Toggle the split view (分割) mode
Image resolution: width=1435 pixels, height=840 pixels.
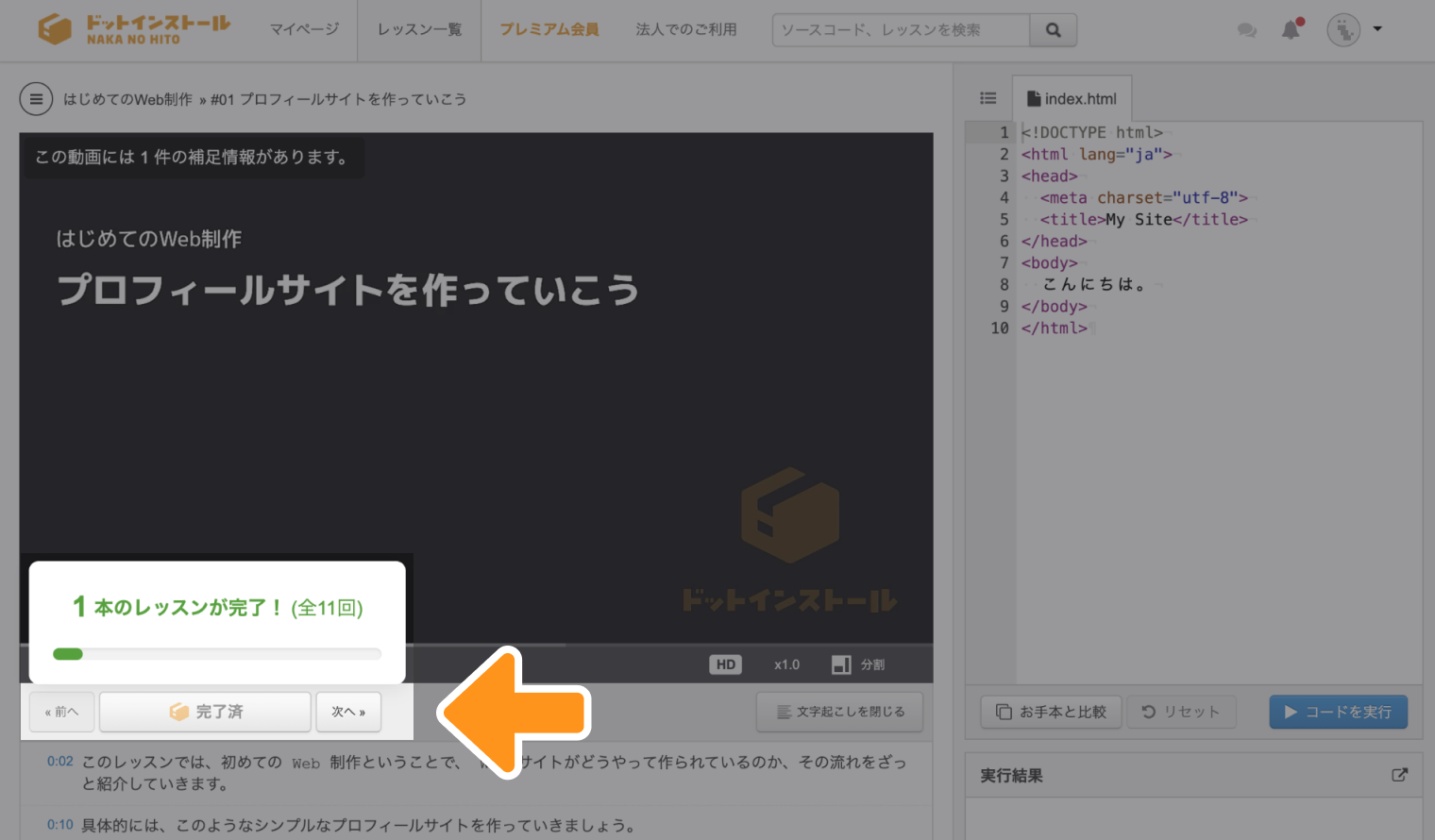858,664
